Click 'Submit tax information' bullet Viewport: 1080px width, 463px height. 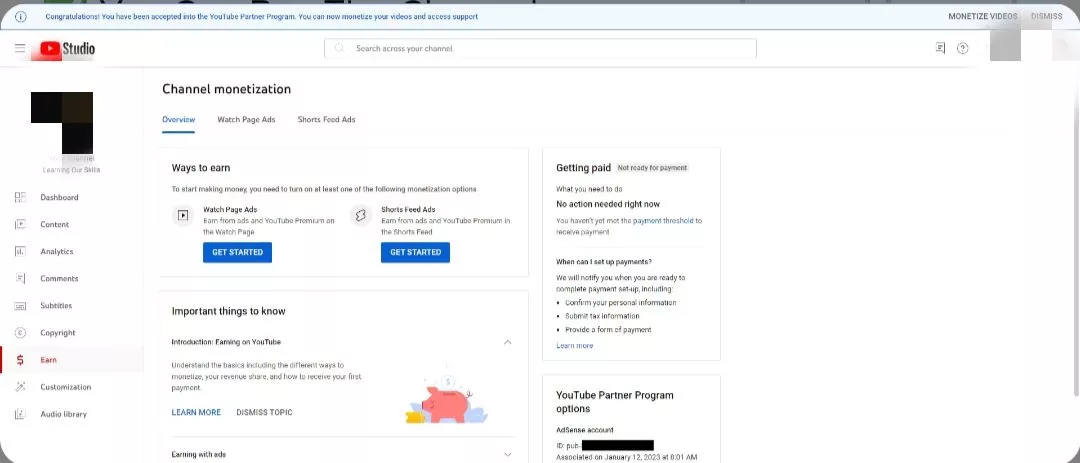pos(602,316)
